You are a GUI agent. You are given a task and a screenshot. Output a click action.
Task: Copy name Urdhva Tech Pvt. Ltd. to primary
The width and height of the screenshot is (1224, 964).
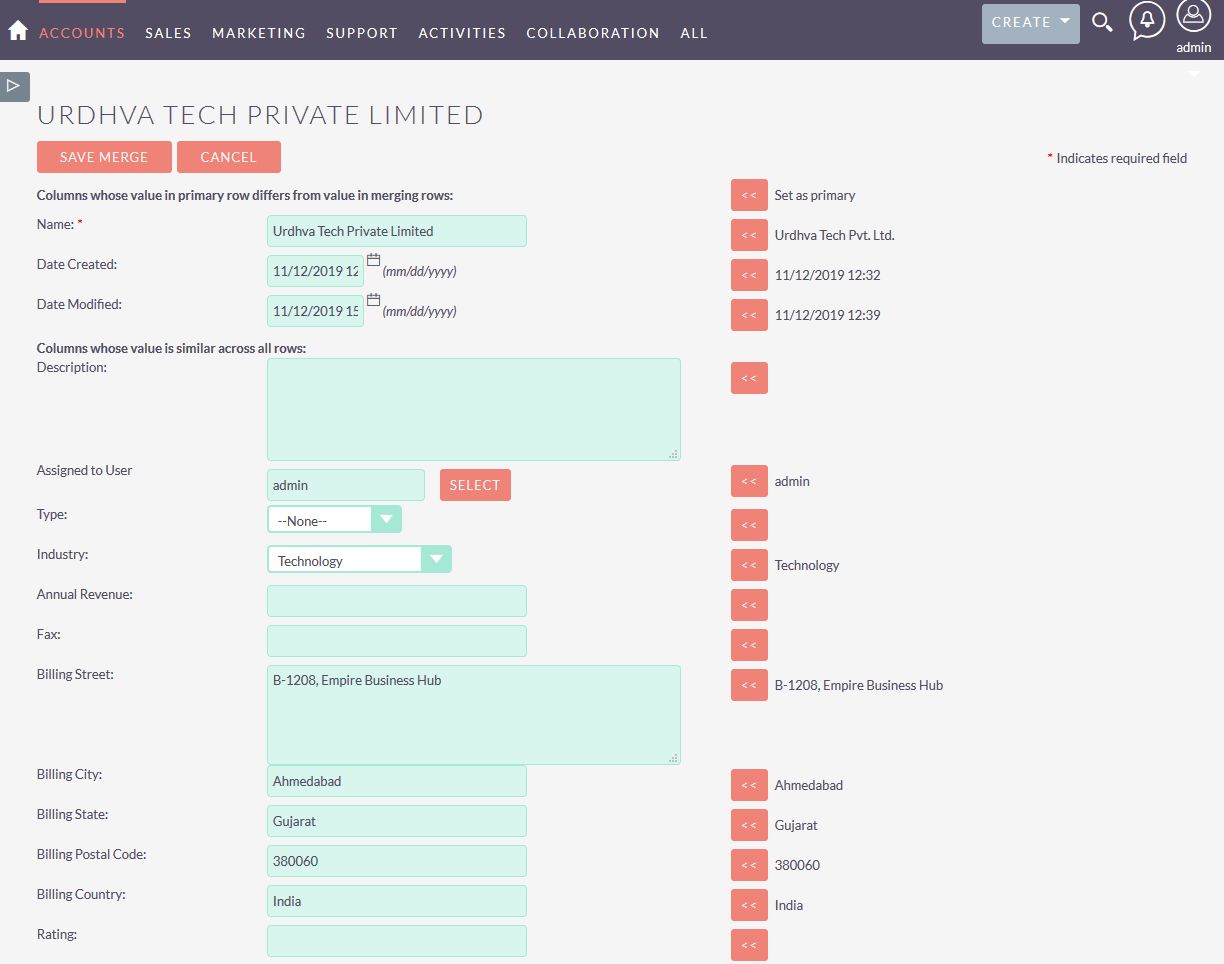click(x=749, y=235)
